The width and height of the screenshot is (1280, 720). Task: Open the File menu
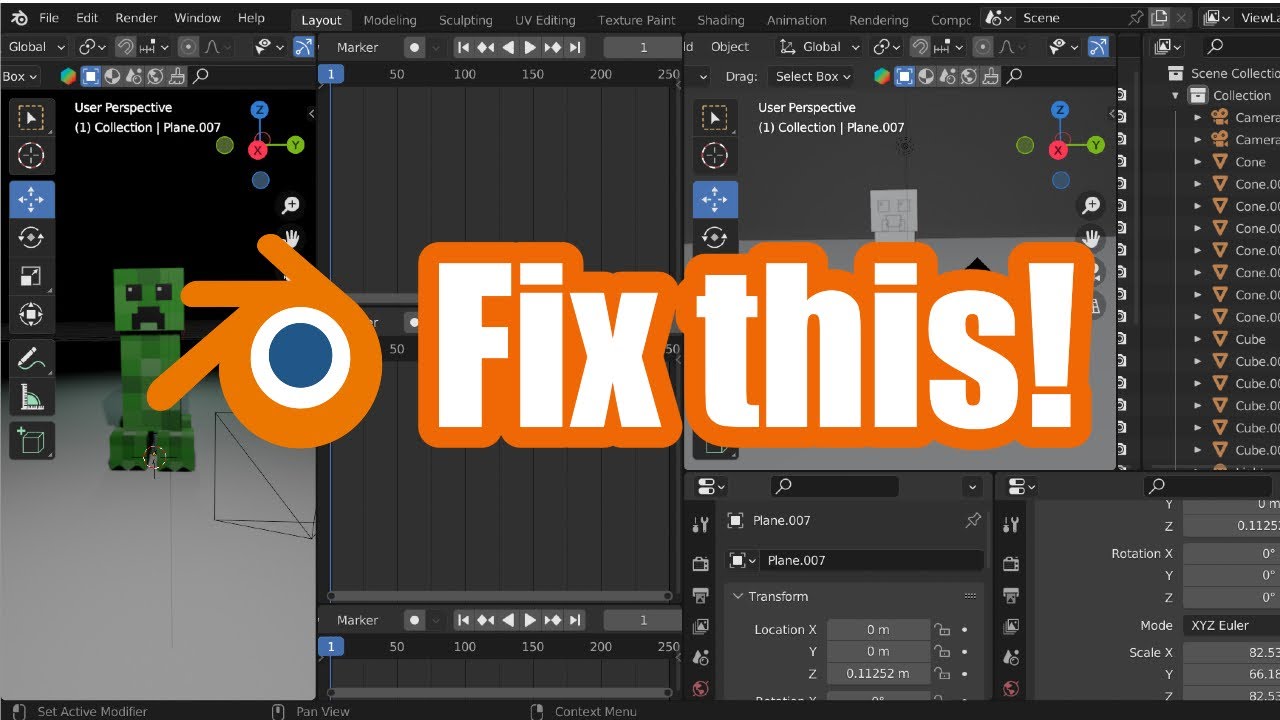[x=49, y=18]
